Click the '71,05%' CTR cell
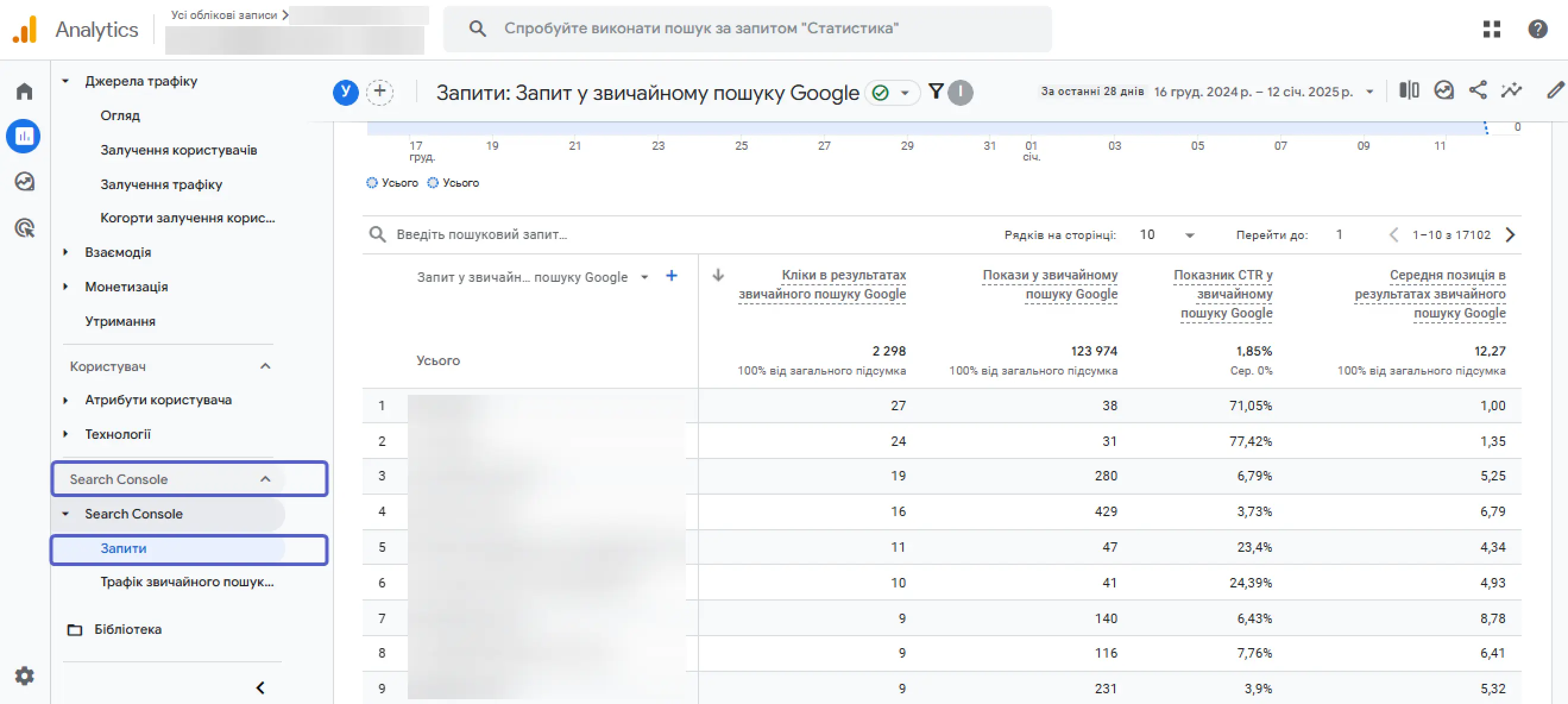 [x=1250, y=406]
